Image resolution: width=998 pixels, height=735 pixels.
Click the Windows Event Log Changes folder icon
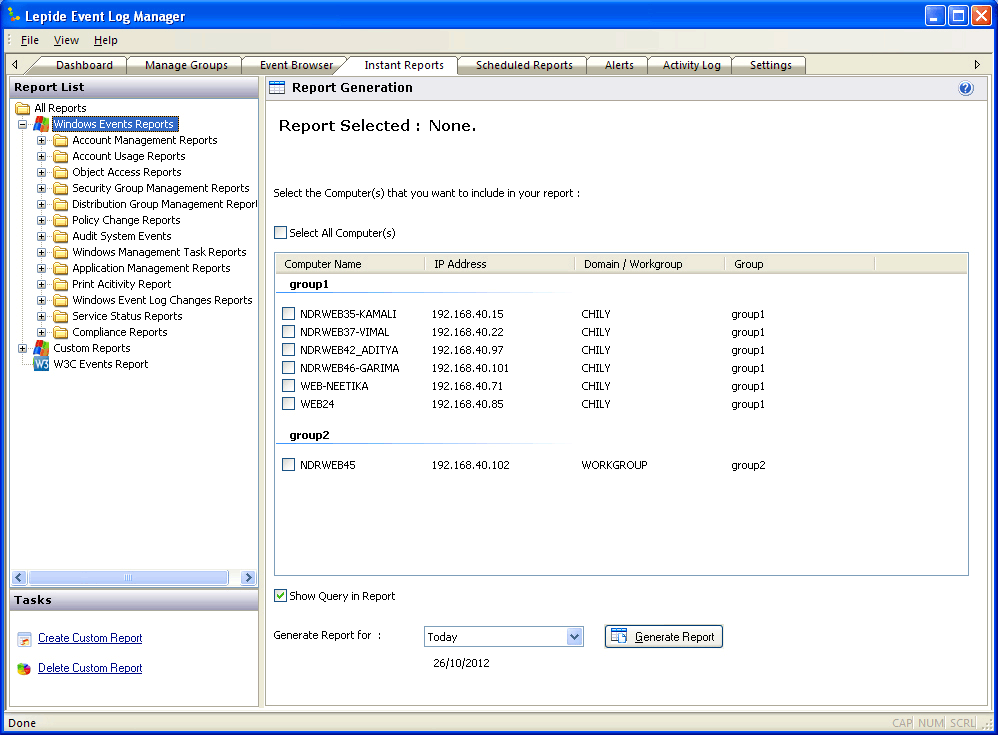tap(61, 300)
